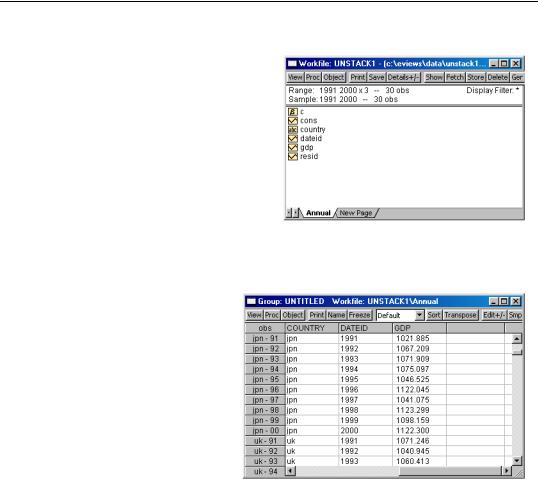Click Store in Workfile toolbar
Image resolution: width=538 pixels, height=479 pixels.
tap(476, 78)
